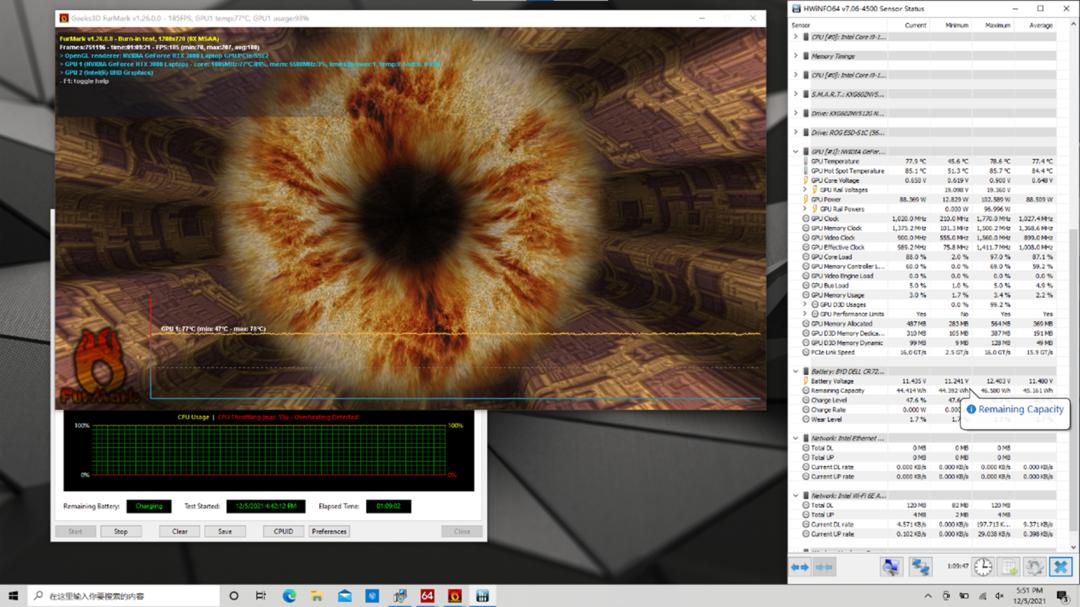Click the HWiNFO logging sheet icon
This screenshot has width=1080, height=607.
1009,567
